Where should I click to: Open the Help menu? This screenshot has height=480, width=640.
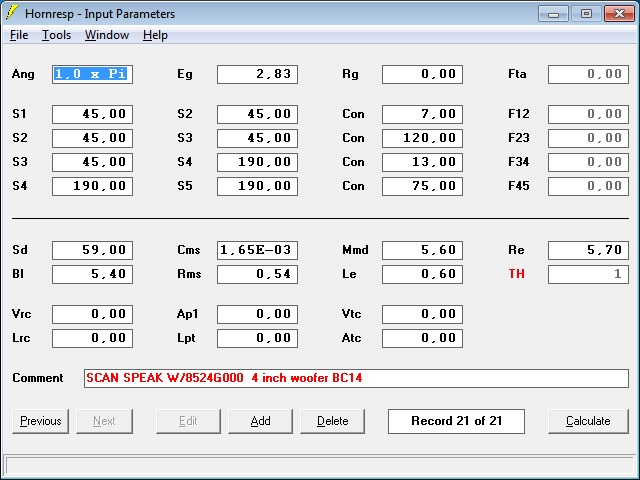[x=156, y=35]
